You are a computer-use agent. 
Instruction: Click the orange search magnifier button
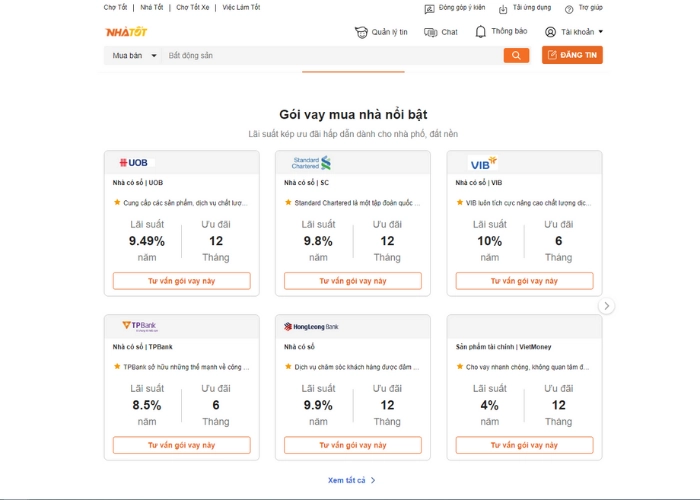(x=516, y=55)
